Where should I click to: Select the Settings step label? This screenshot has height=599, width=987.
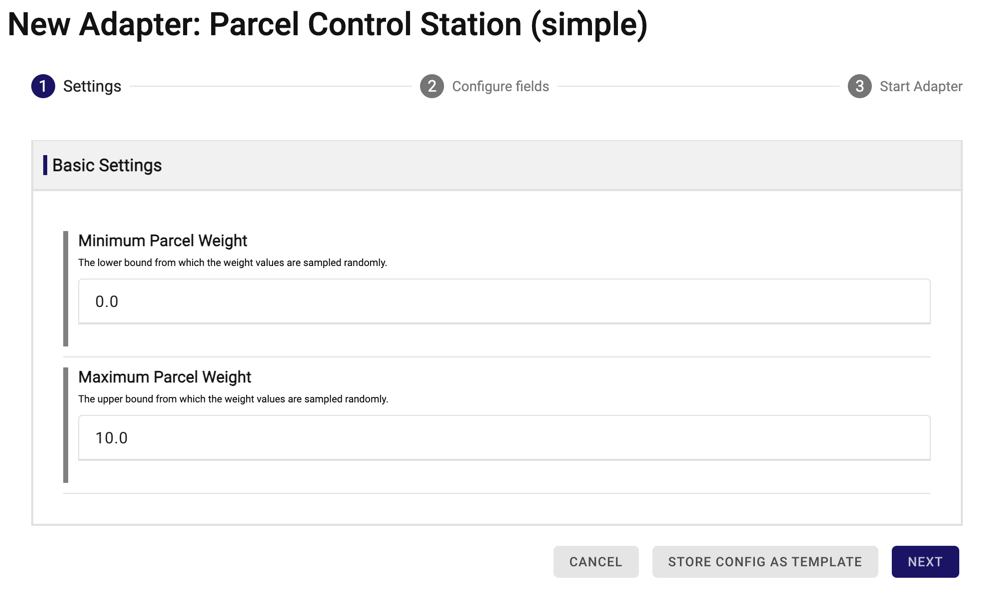(x=92, y=86)
